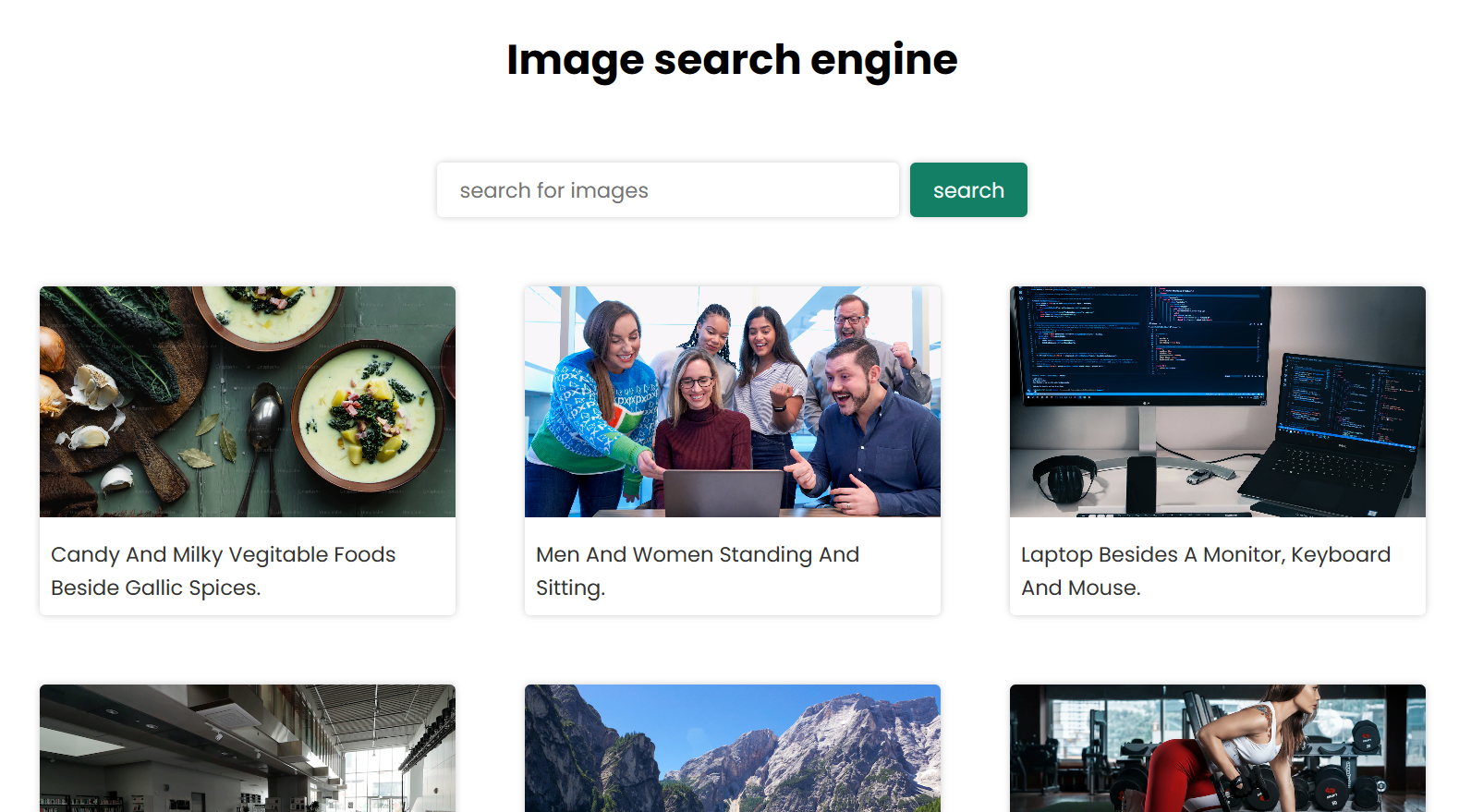Select the rocky mountain landscape image
Screen dimensions: 1459x812
pos(732,747)
